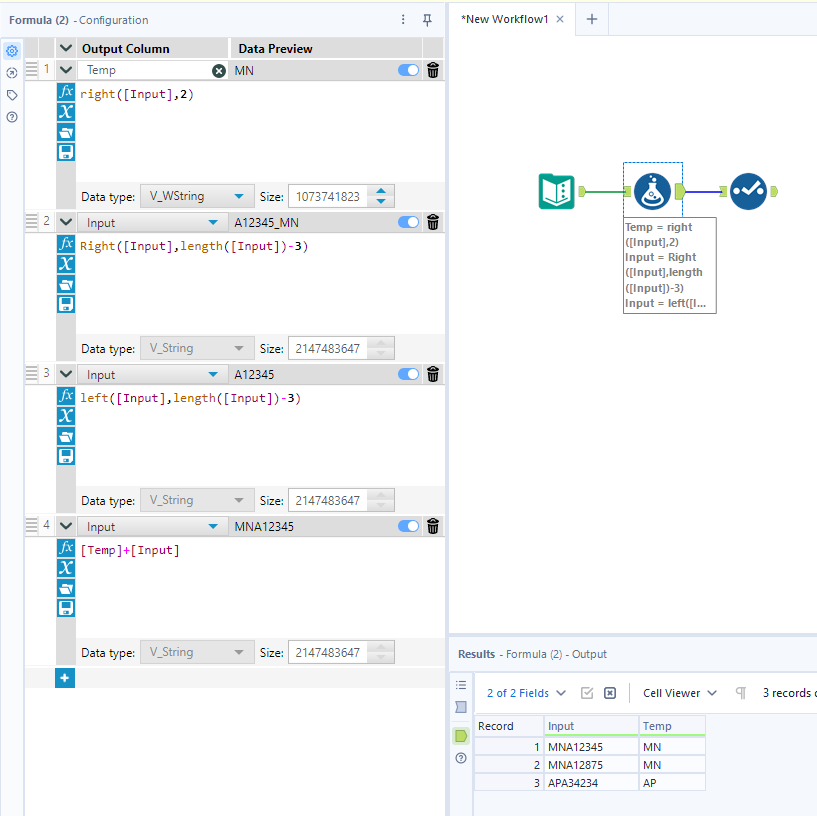Delete expression 2 with trash icon
Screen dimensions: 817x816
[x=432, y=222]
